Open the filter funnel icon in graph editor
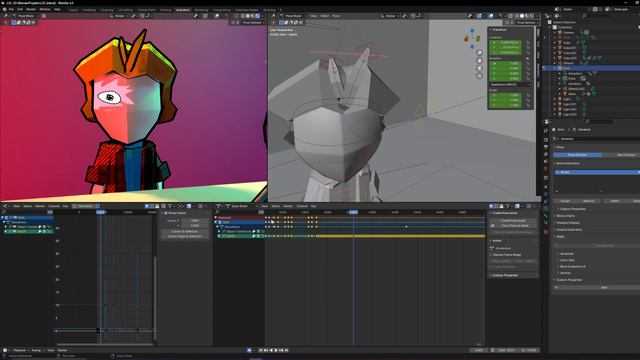The height and width of the screenshot is (360, 640). tap(170, 206)
